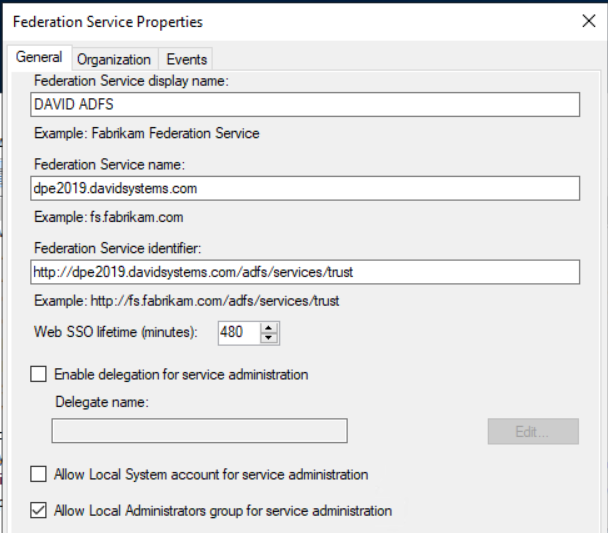Click the Example: Fabrikam Federation Service text
The image size is (608, 533).
point(146,133)
